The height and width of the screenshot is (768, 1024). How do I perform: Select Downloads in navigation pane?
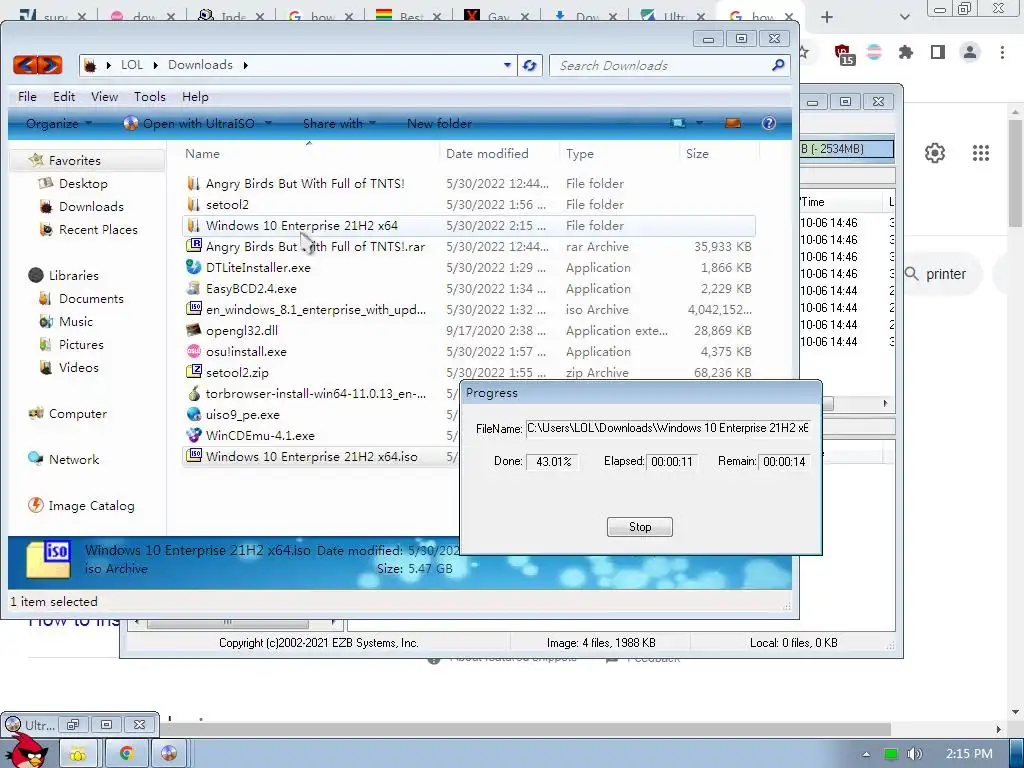(91, 206)
